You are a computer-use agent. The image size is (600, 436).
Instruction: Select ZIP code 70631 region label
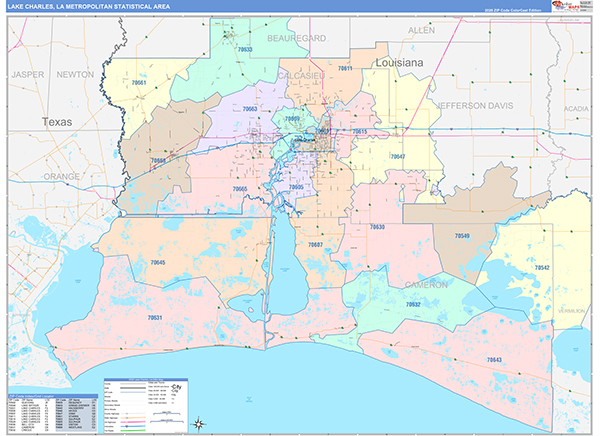coord(153,317)
